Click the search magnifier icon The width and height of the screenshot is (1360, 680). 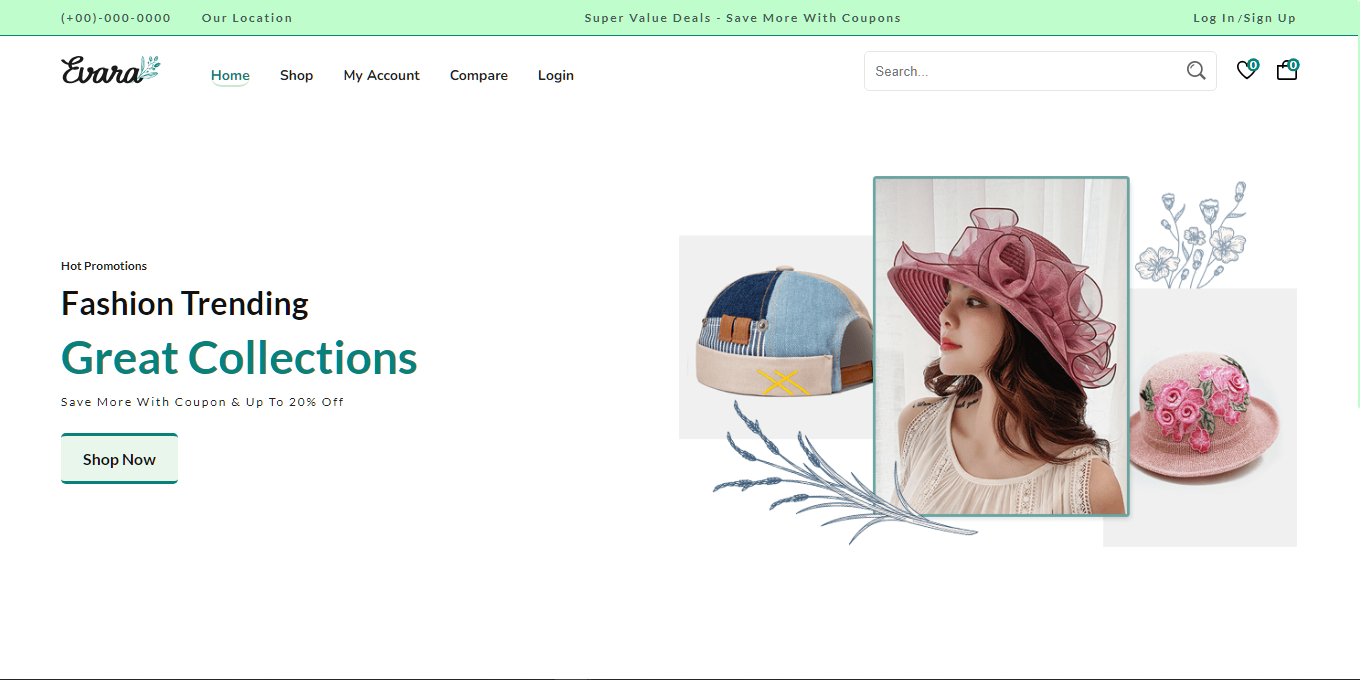point(1196,71)
